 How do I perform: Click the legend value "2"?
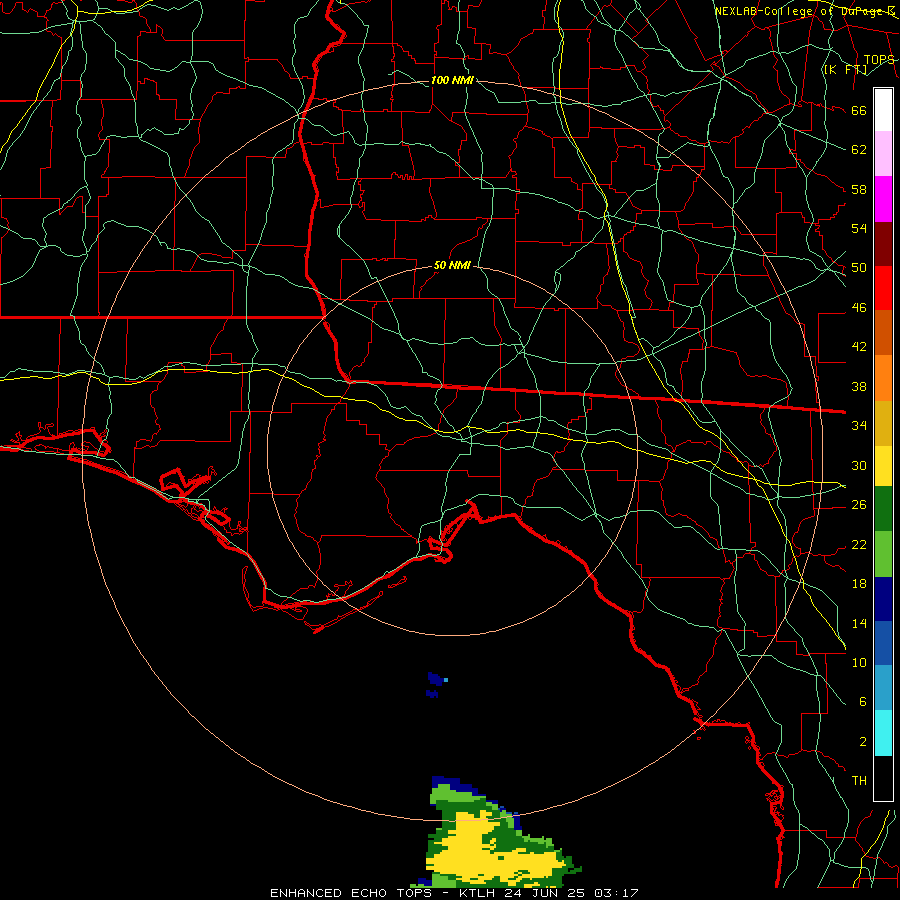862,742
